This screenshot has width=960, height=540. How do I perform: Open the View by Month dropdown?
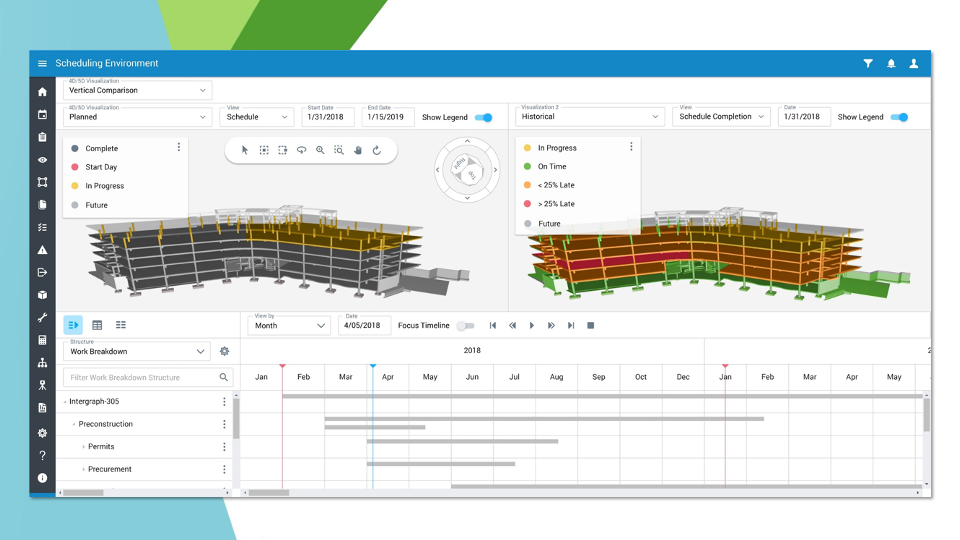point(289,326)
